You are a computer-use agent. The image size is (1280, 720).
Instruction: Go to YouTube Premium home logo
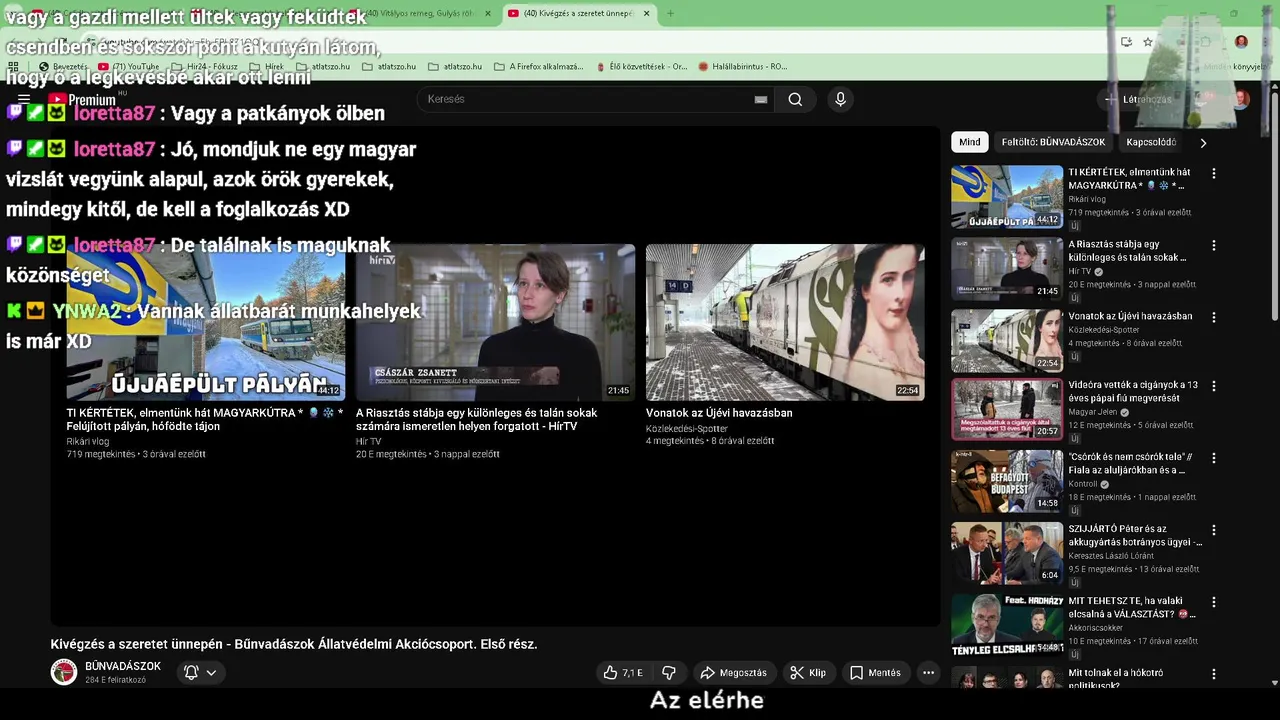82,99
